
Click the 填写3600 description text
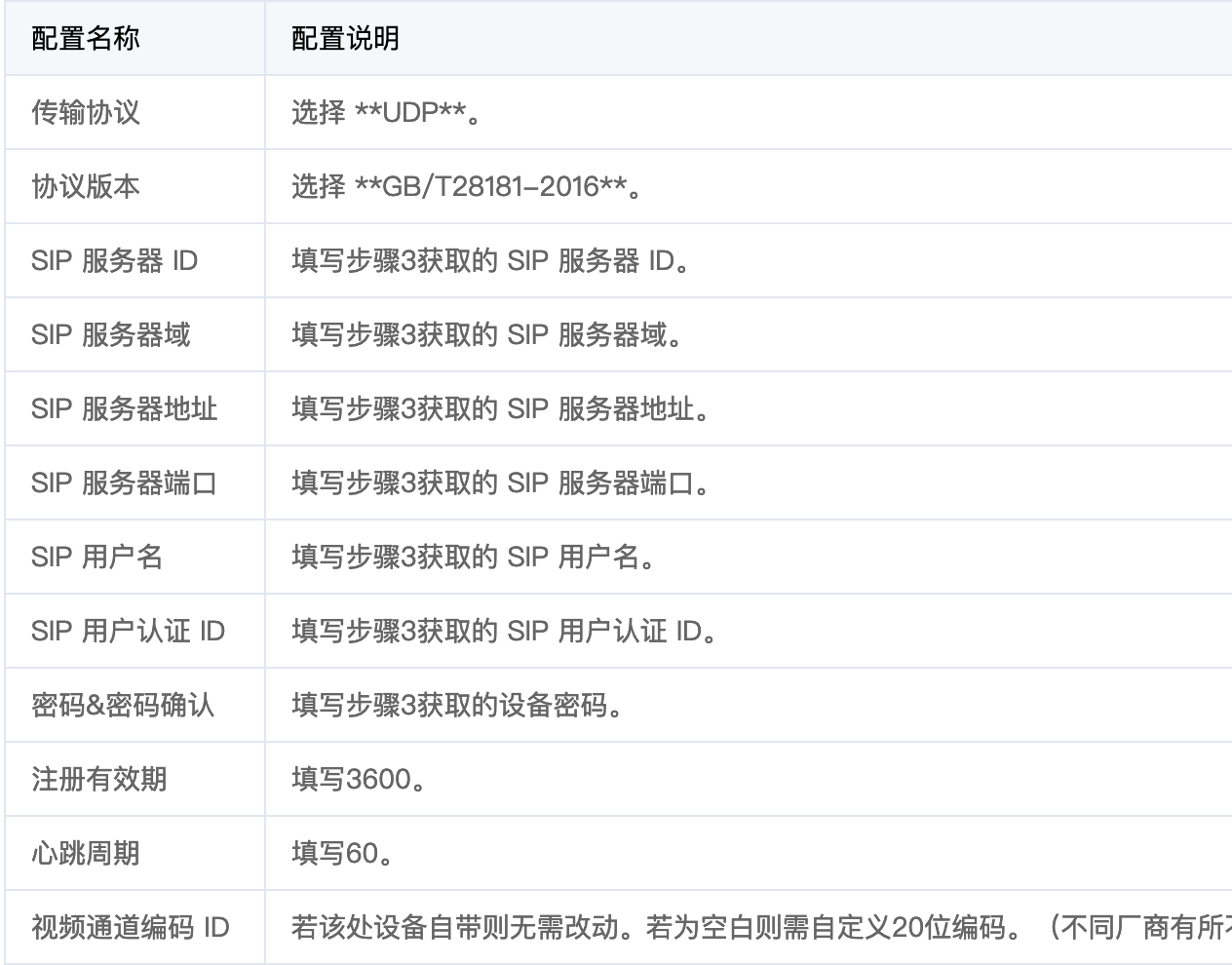(359, 780)
